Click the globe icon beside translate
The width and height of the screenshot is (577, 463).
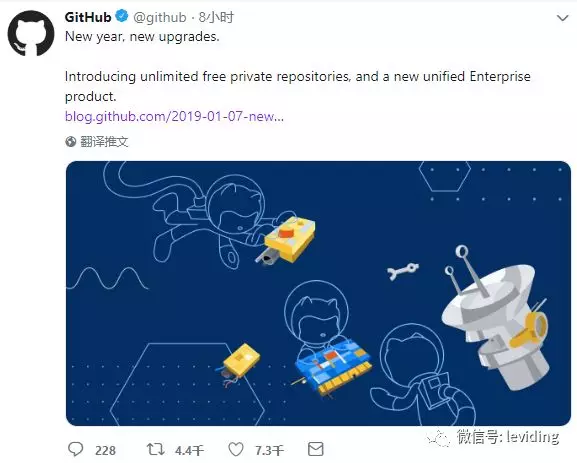pos(71,141)
